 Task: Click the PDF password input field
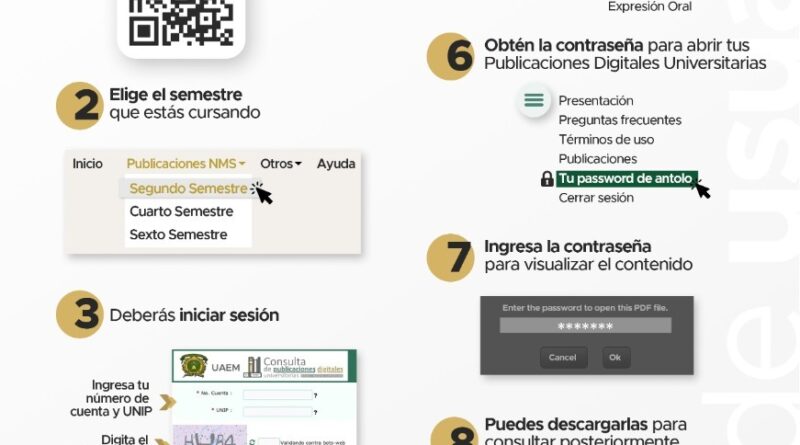click(x=585, y=326)
